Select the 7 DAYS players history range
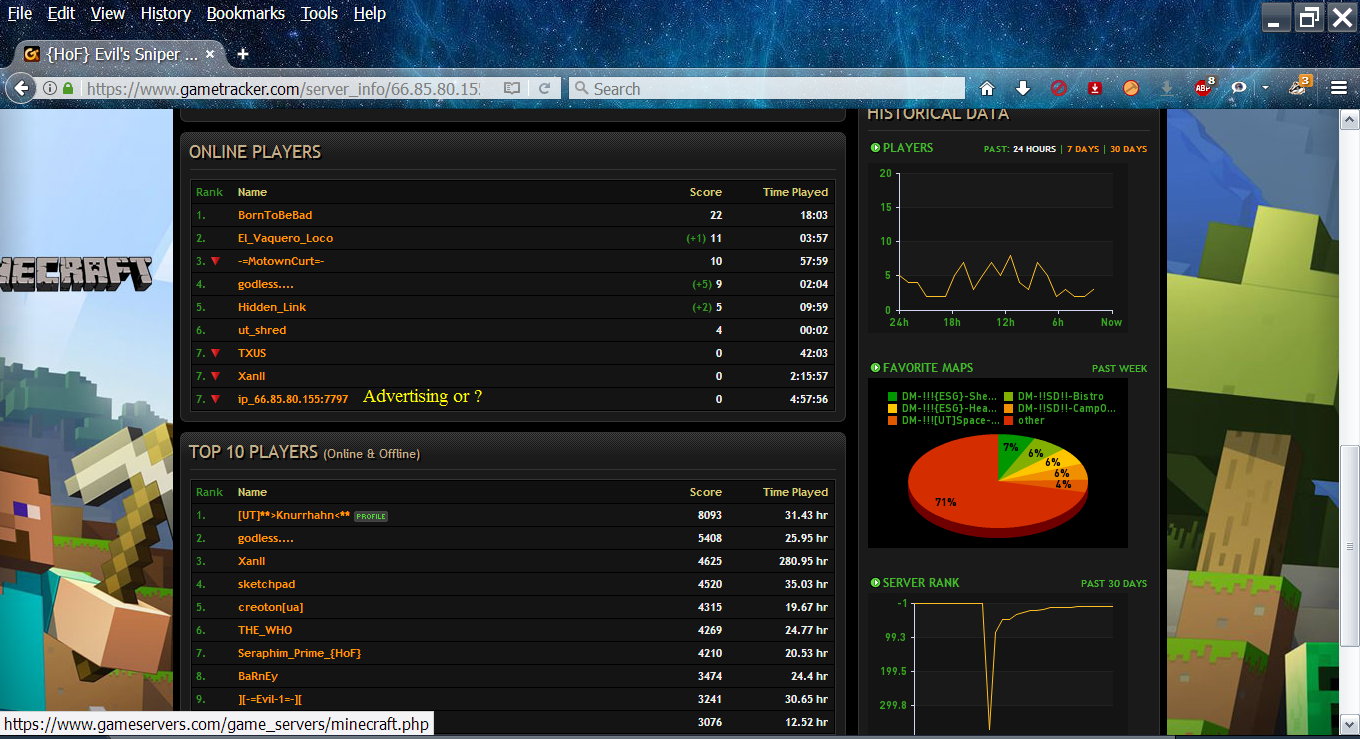This screenshot has height=739, width=1360. [1082, 149]
